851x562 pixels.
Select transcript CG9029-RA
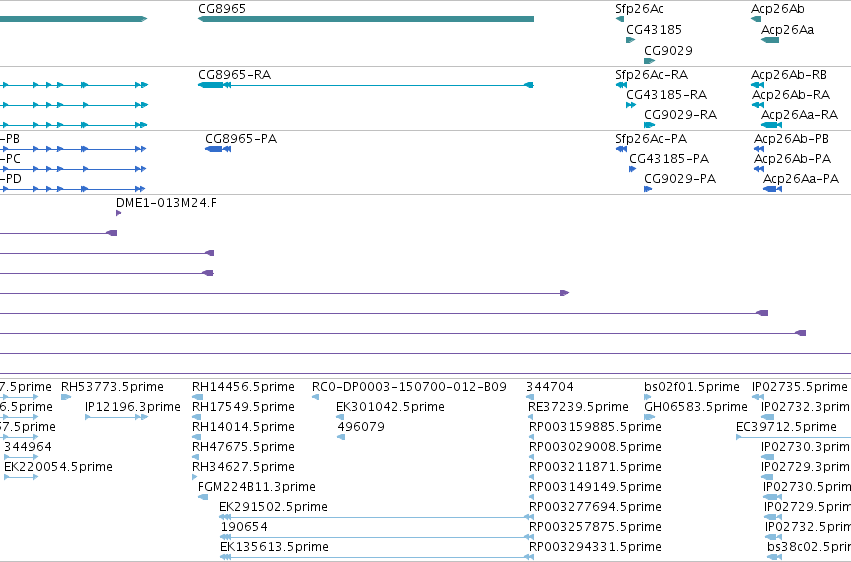tap(649, 125)
